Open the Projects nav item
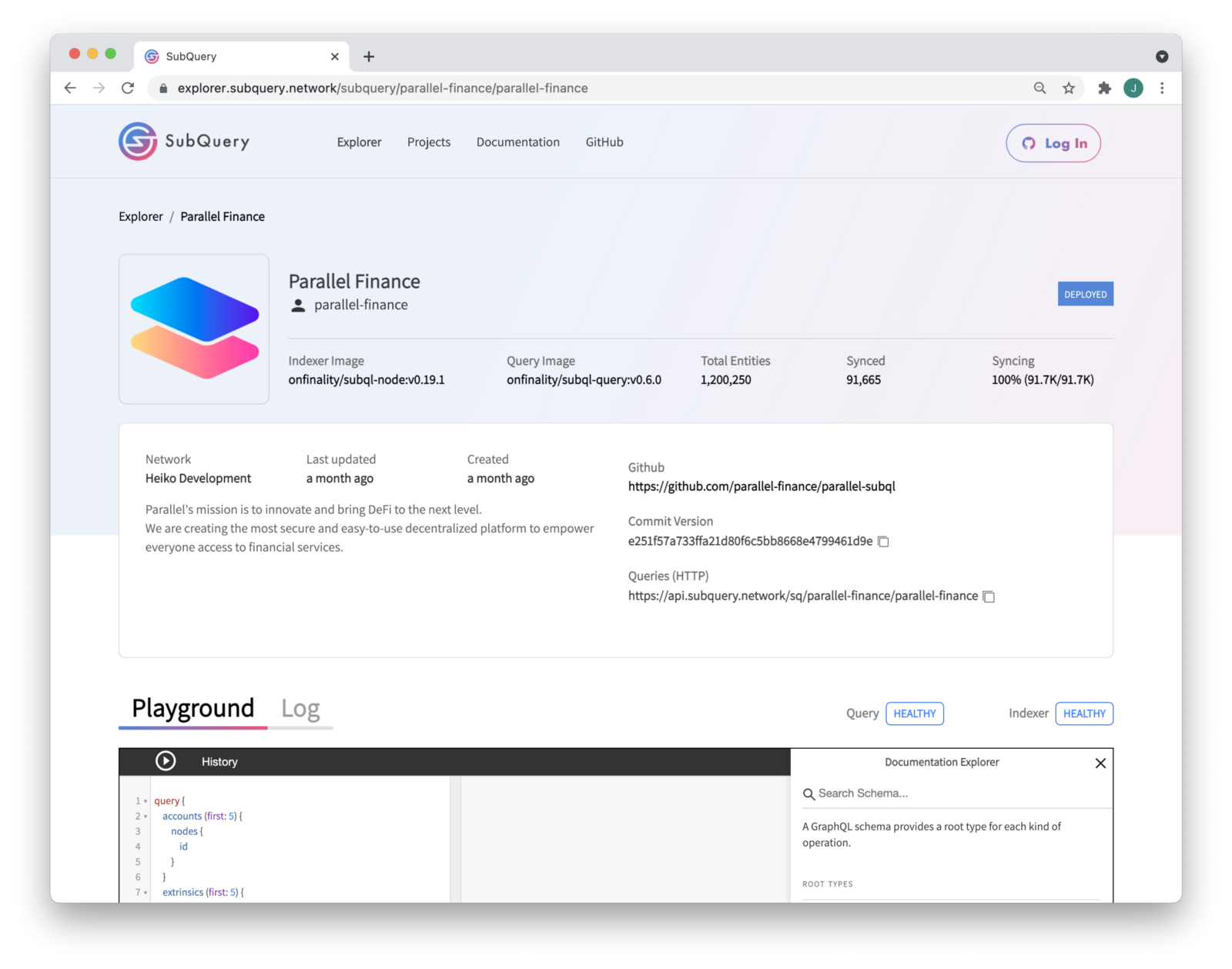The height and width of the screenshot is (969, 1232). (x=429, y=142)
